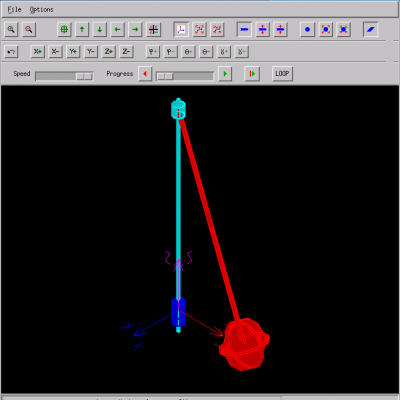Play animation backward with red arrow
The image size is (400, 400).
tap(145, 74)
